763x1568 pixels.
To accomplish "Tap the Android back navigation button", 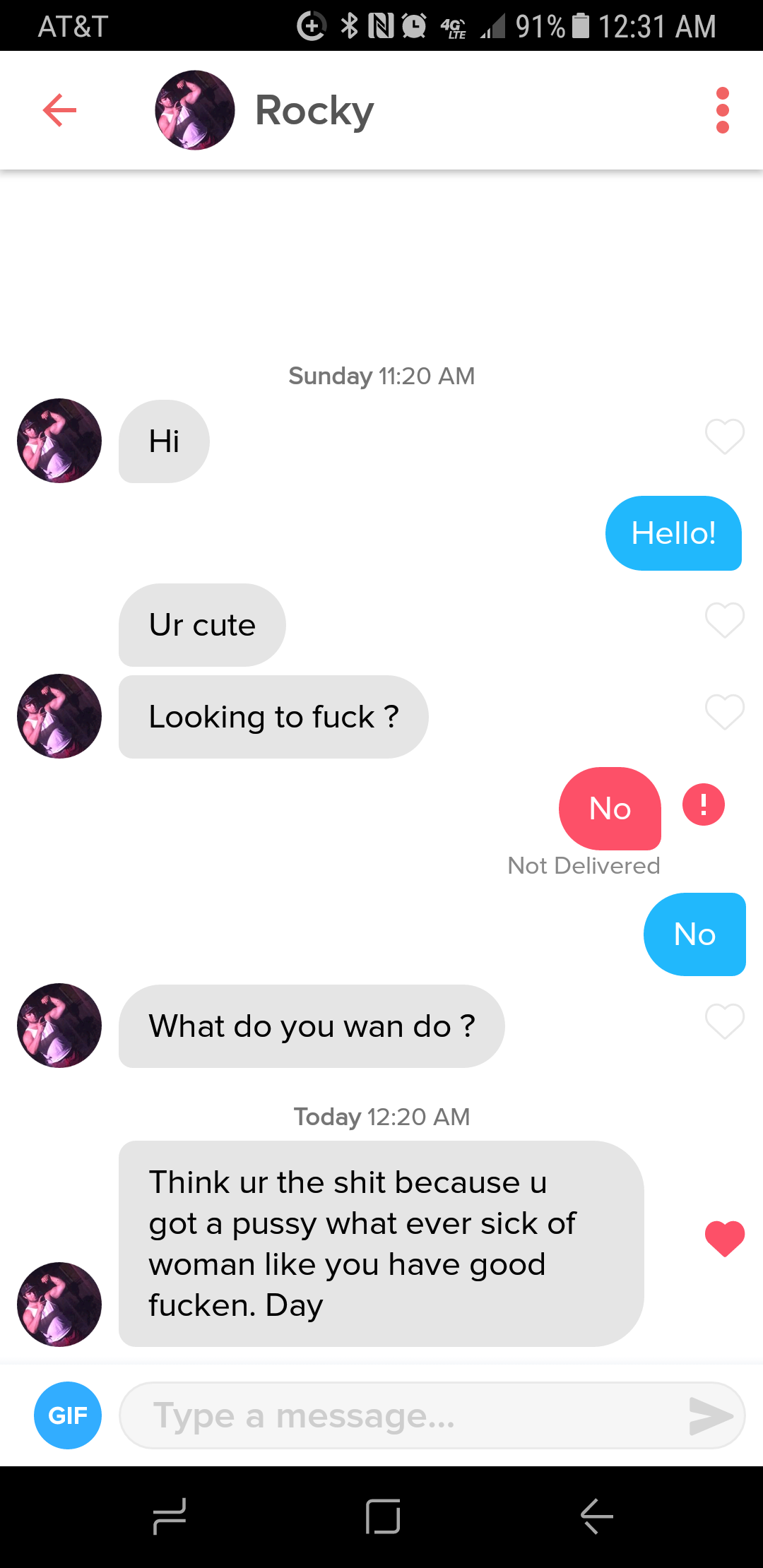I will (x=596, y=1516).
